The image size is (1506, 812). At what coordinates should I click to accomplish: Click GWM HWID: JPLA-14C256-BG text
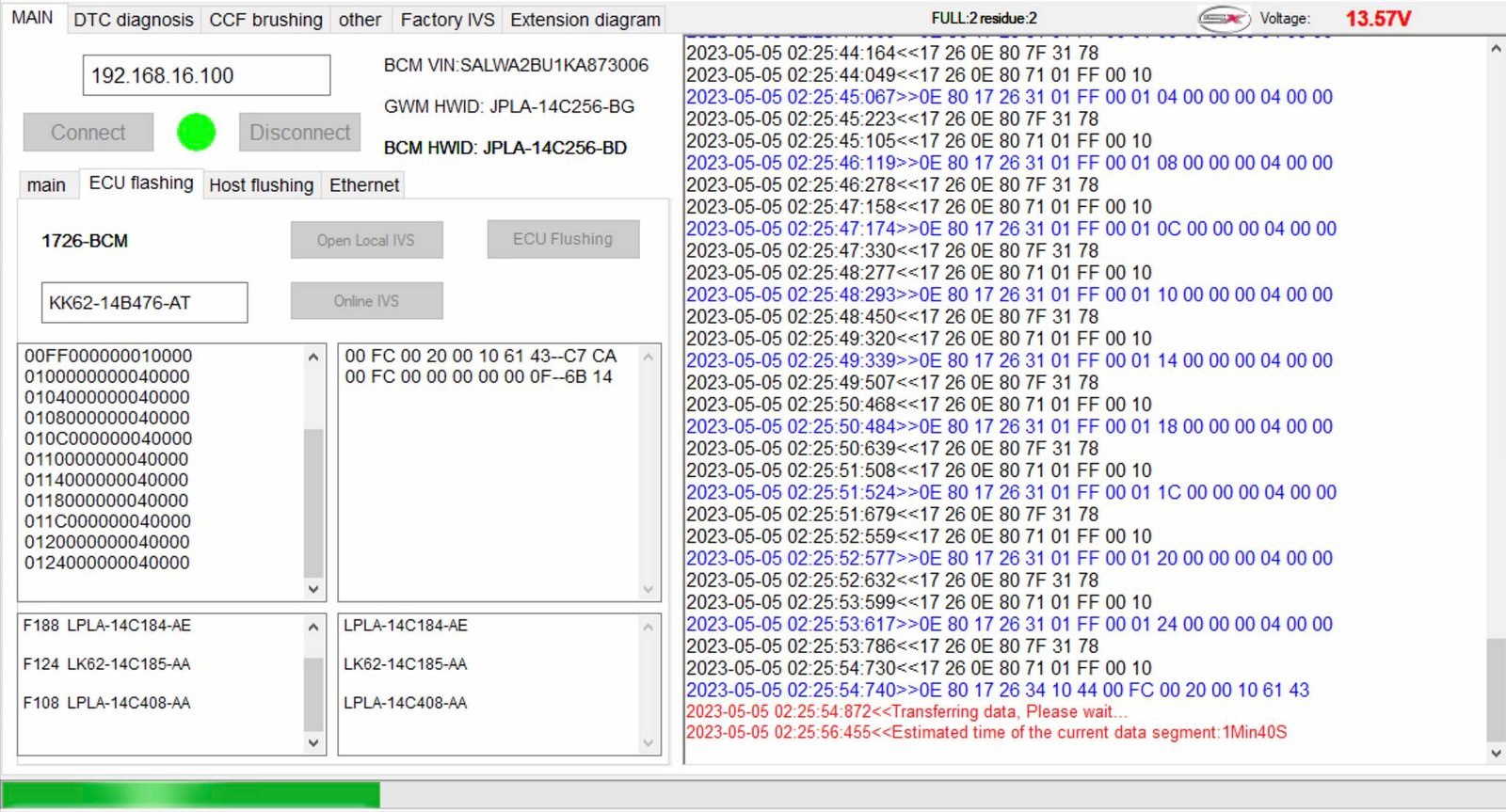tap(509, 106)
